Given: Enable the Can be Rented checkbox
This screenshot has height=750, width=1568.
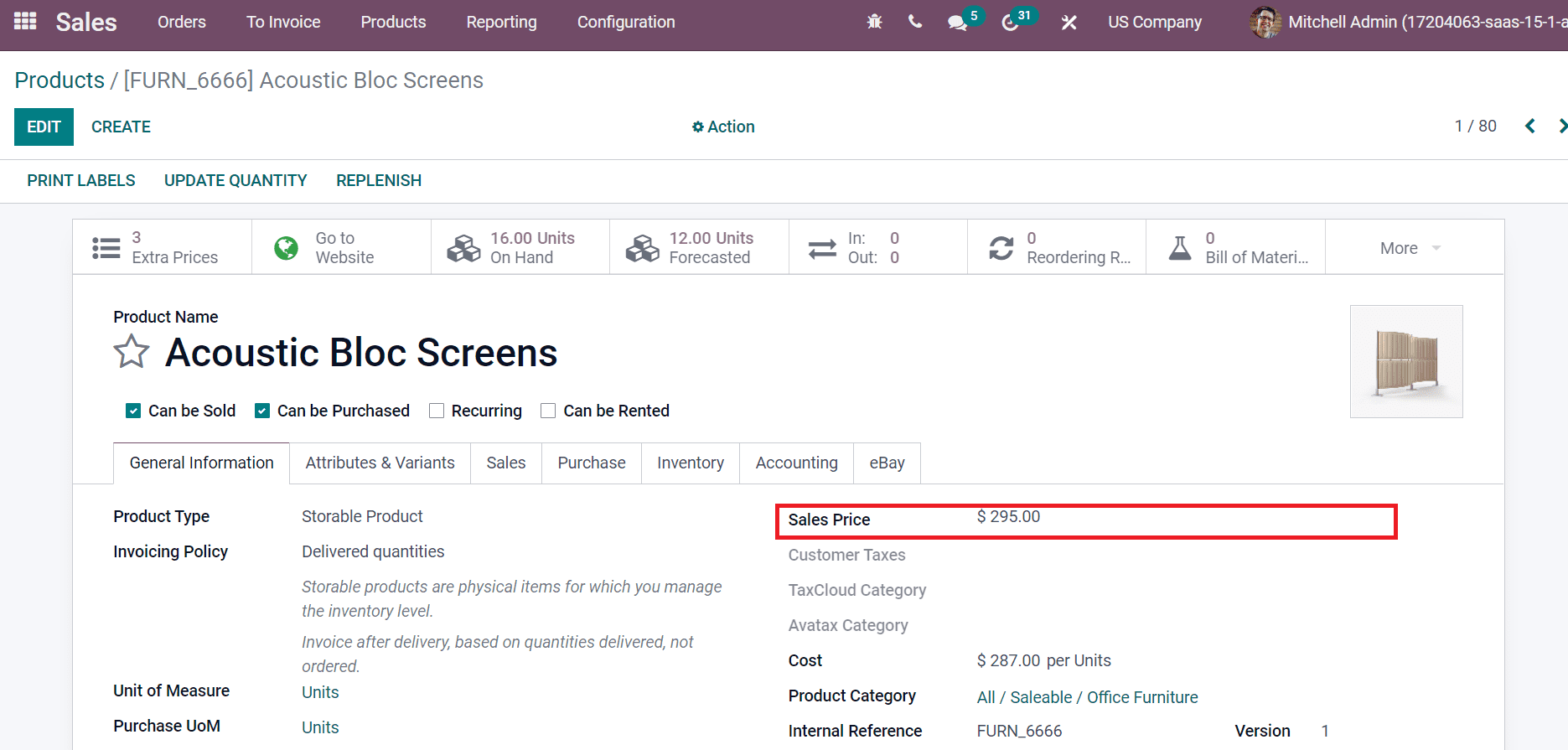Looking at the screenshot, I should [548, 411].
